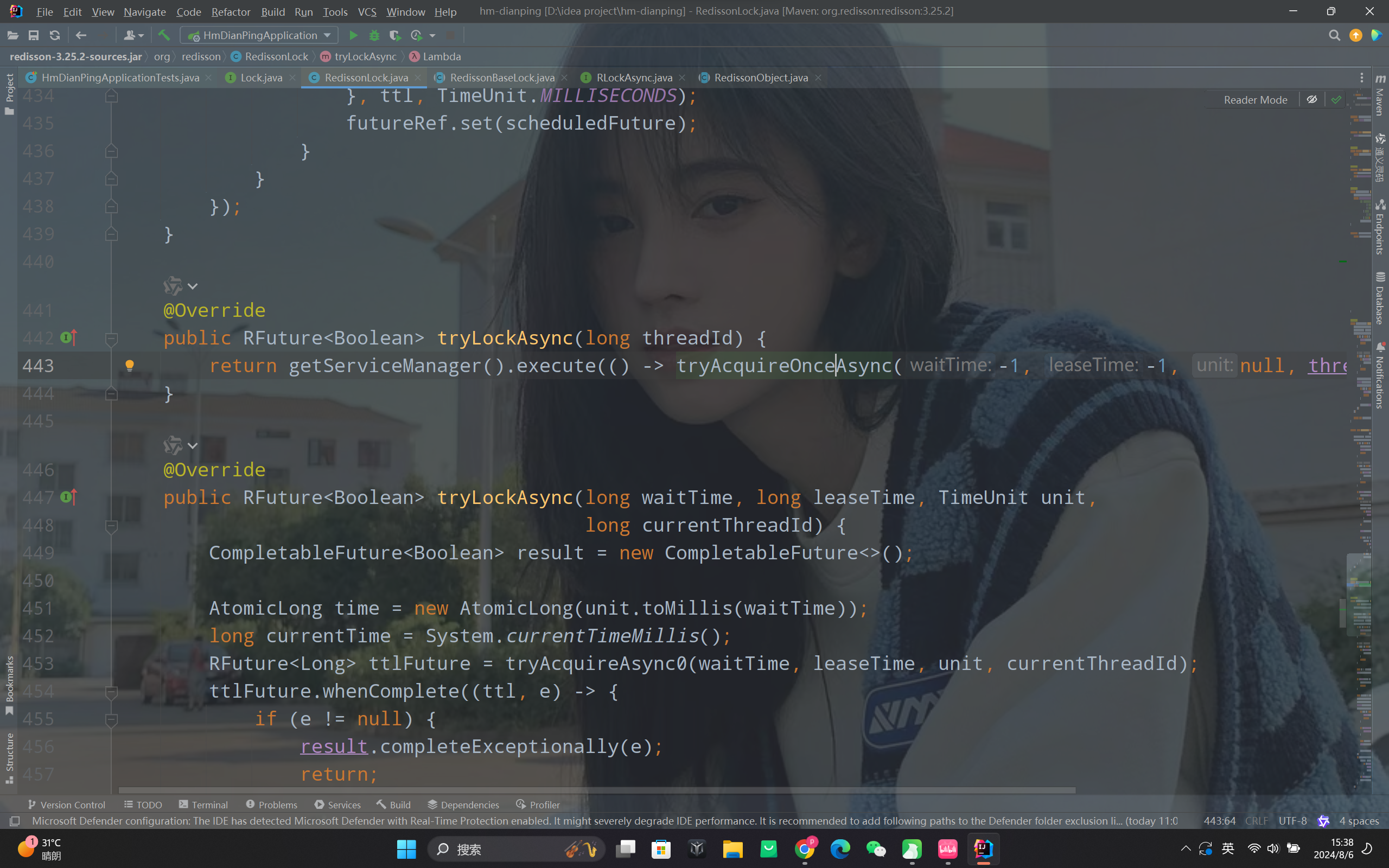1389x868 pixels.
Task: Click the implements gutter marker on line 442
Action: point(68,337)
